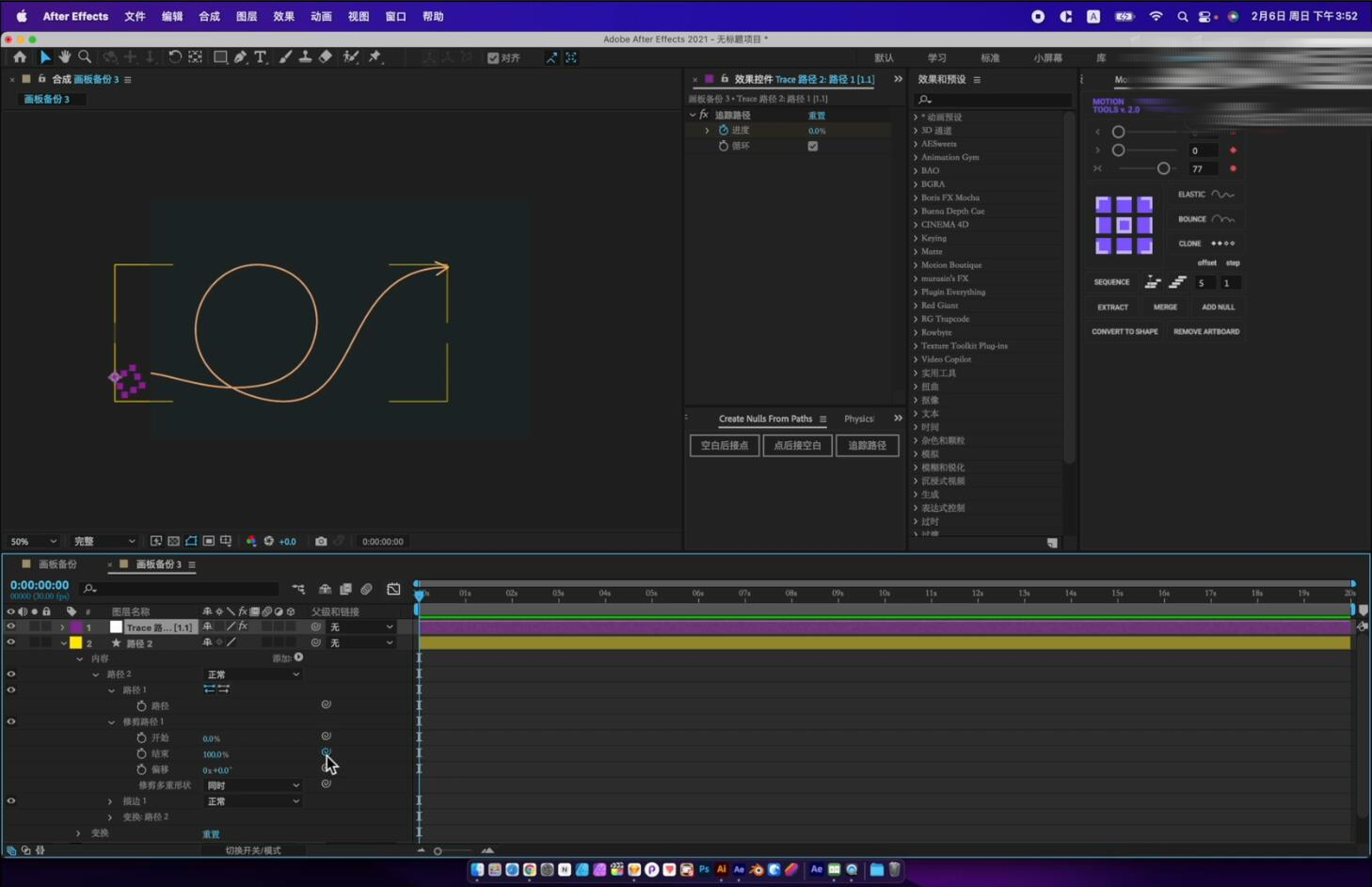The height and width of the screenshot is (887, 1372).
Task: Toggle mask and shape path visibility icon
Action: (191, 542)
